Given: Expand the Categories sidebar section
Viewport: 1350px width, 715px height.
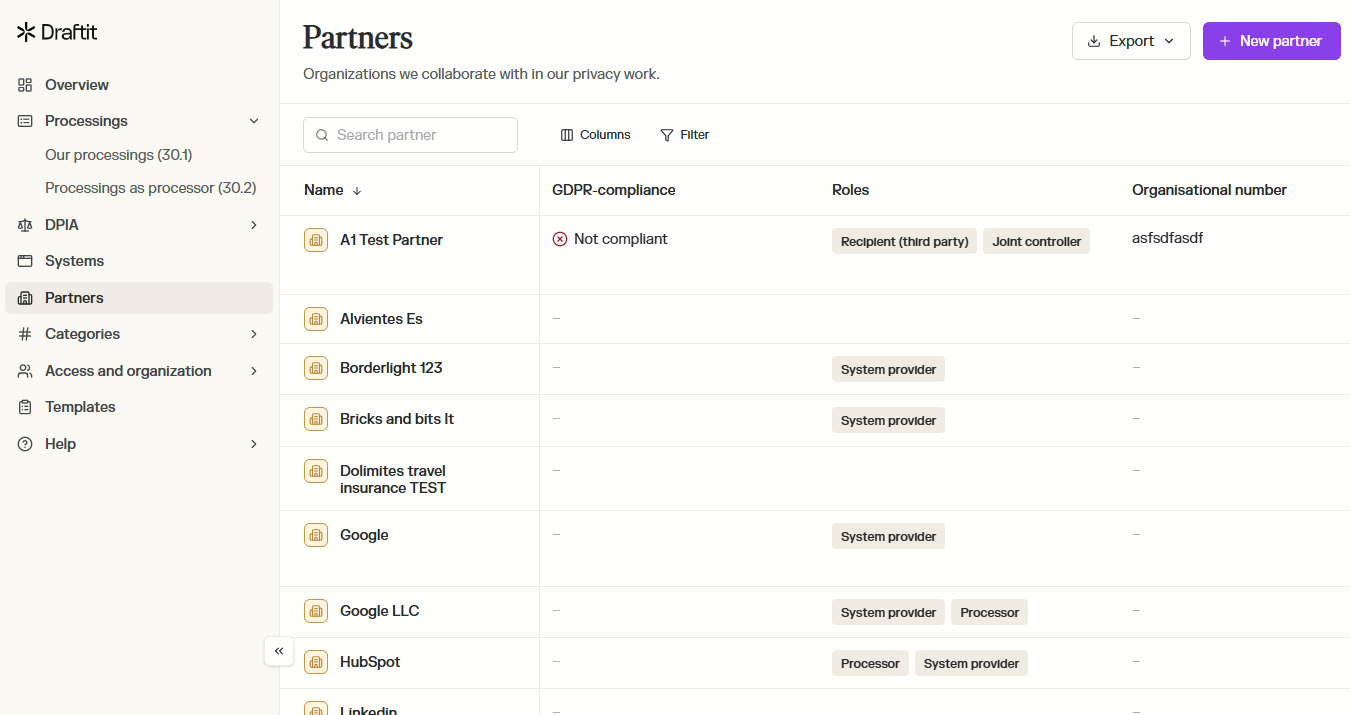Looking at the screenshot, I should (254, 334).
